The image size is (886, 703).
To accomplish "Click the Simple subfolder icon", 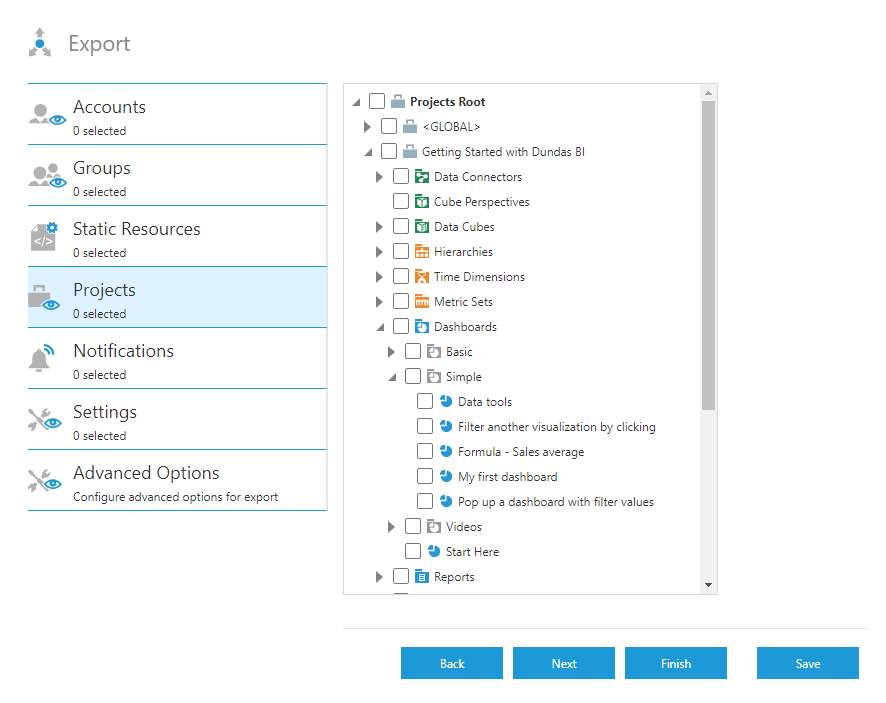I will pyautogui.click(x=433, y=376).
